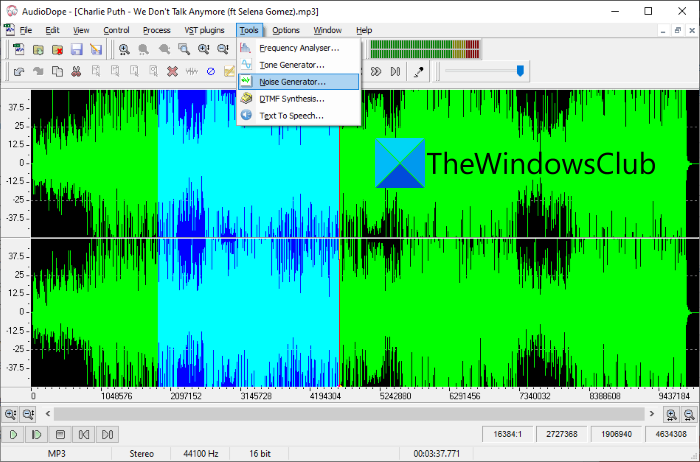Click the output level meter

[x=425, y=49]
